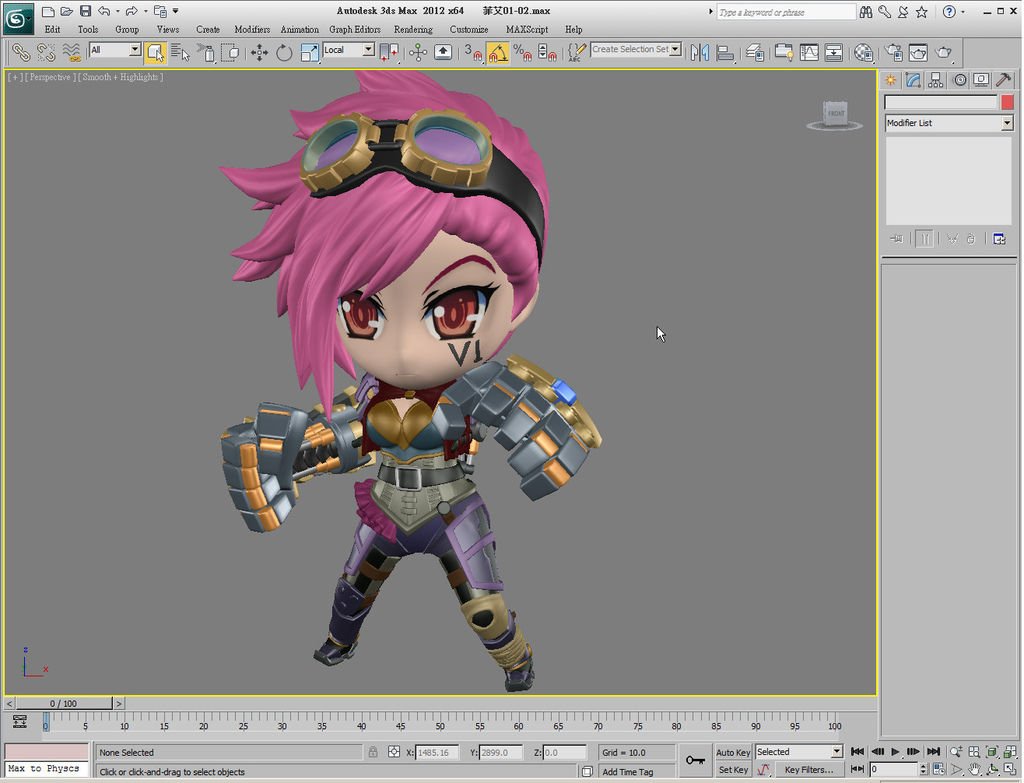Switch to the Hierarchy panel tab
This screenshot has height=783, width=1024.
pos(936,80)
